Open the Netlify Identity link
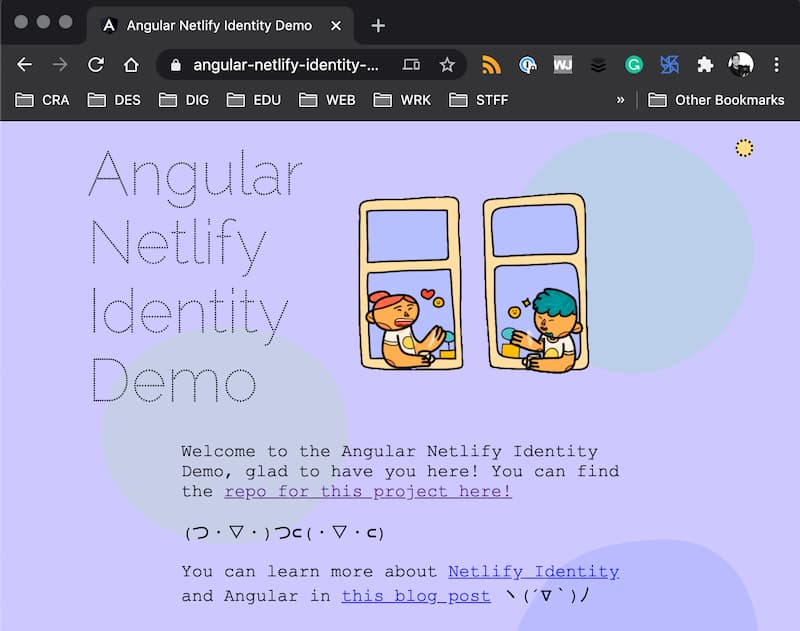 pyautogui.click(x=533, y=572)
